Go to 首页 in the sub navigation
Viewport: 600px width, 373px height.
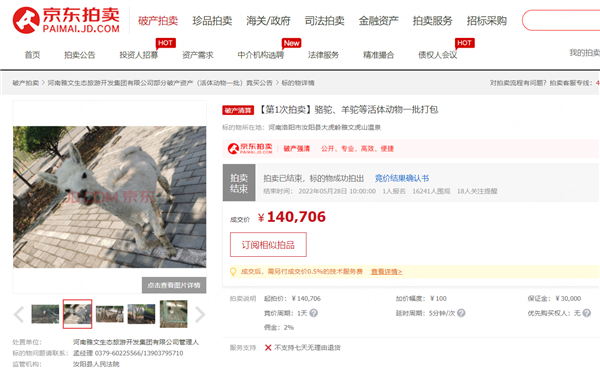[33, 55]
